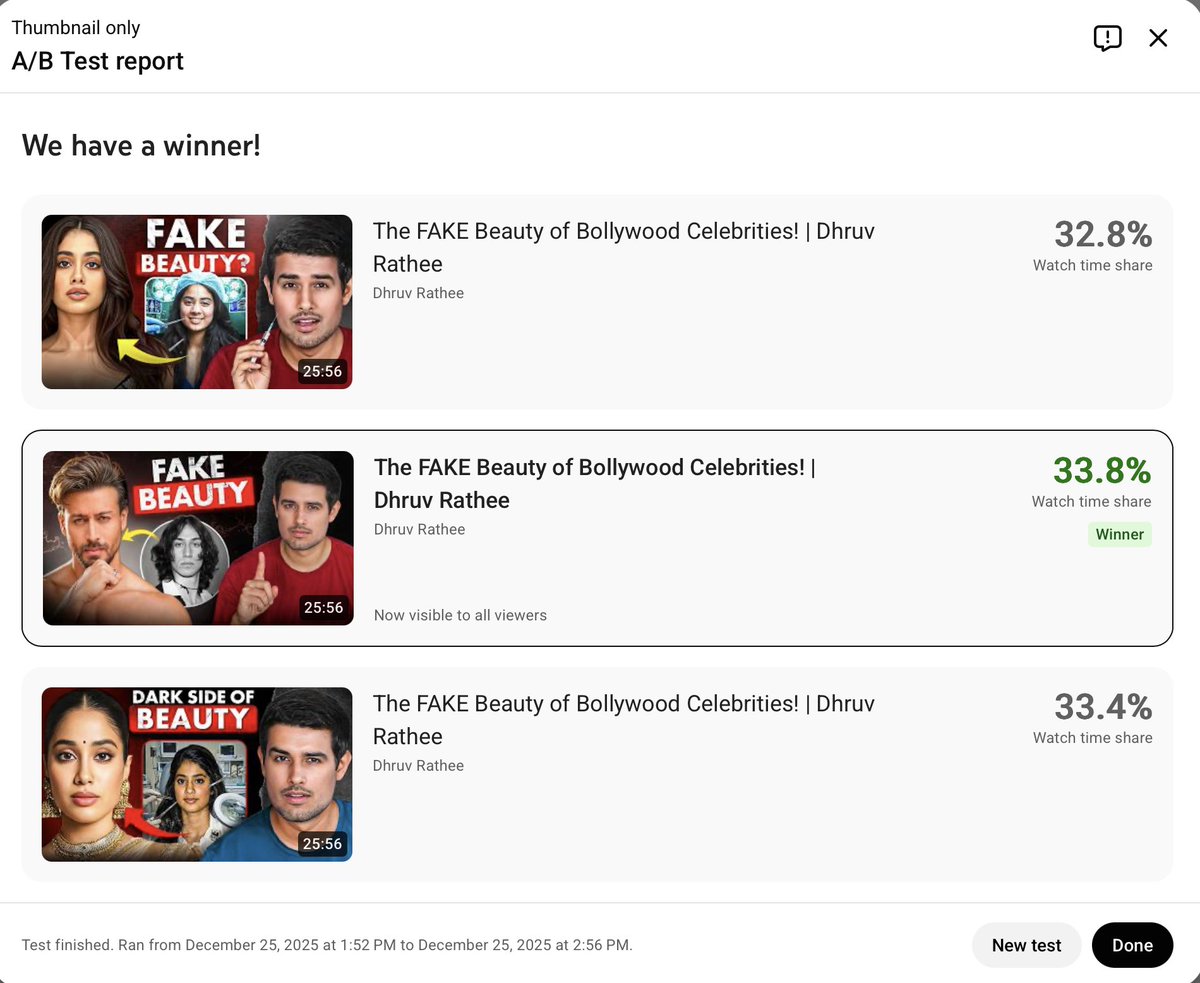The width and height of the screenshot is (1200, 983).
Task: Click the 'Thumbnail only' label
Action: 76,28
